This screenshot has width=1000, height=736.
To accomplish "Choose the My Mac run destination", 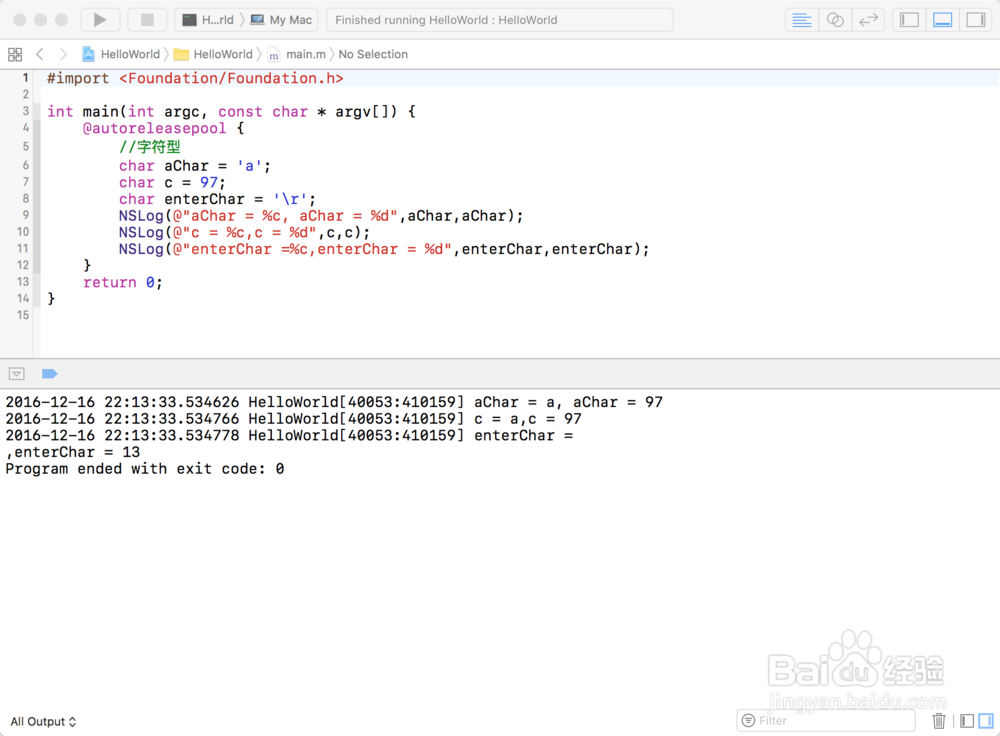I will 282,20.
